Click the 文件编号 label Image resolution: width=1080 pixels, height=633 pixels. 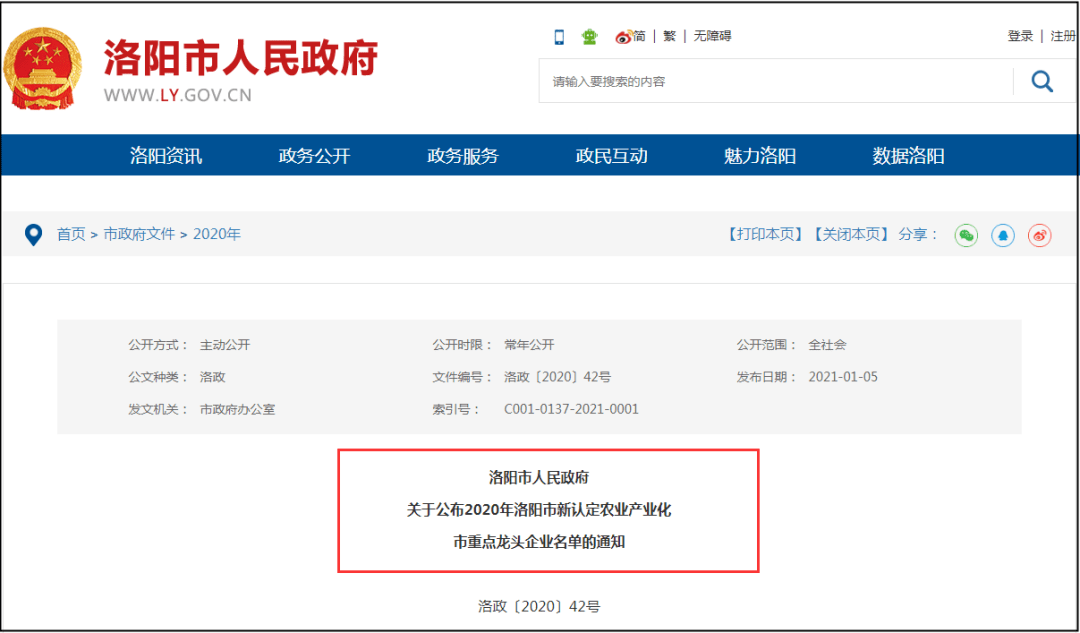coord(462,377)
